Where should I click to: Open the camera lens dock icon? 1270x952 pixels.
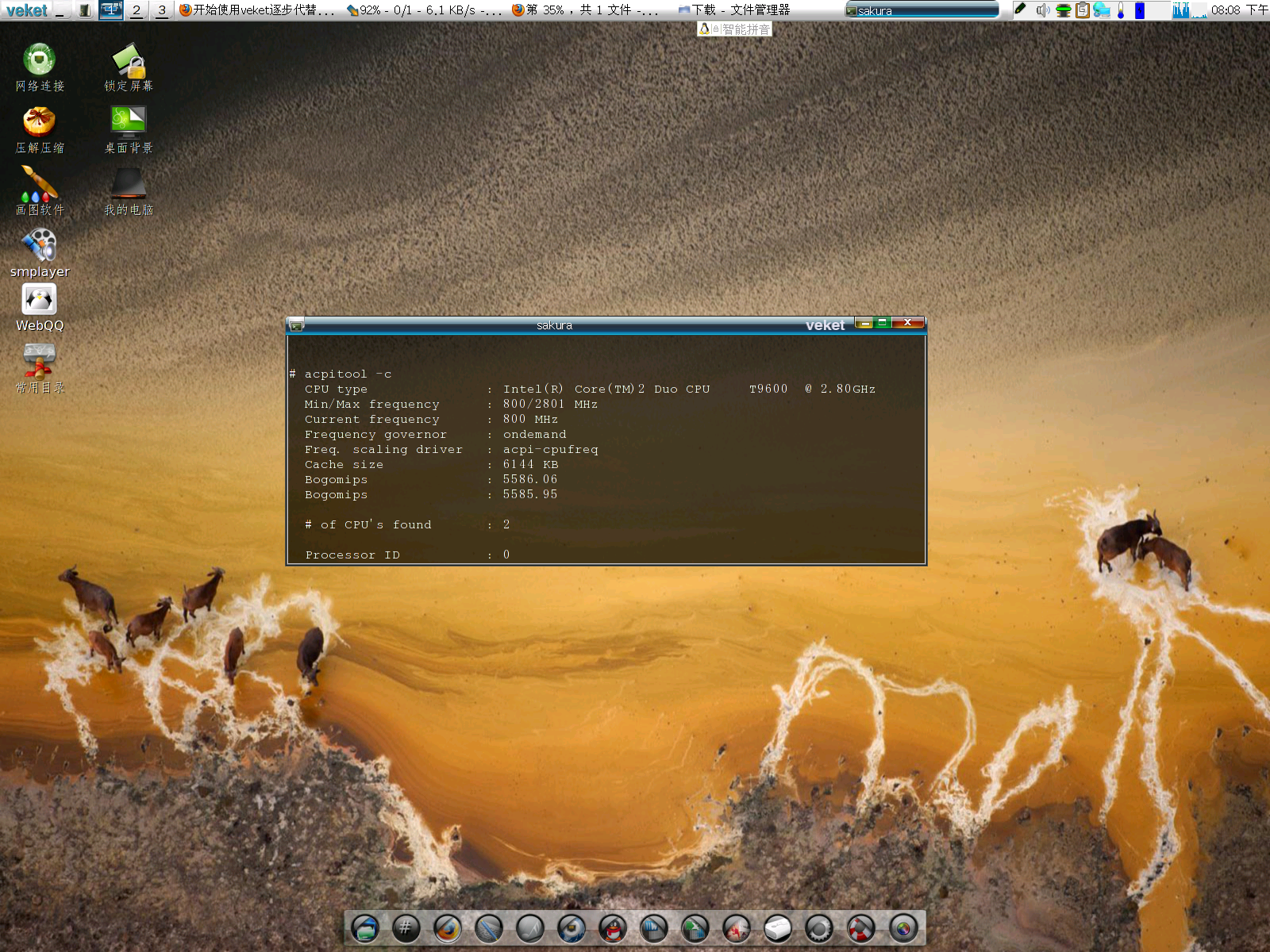902,928
